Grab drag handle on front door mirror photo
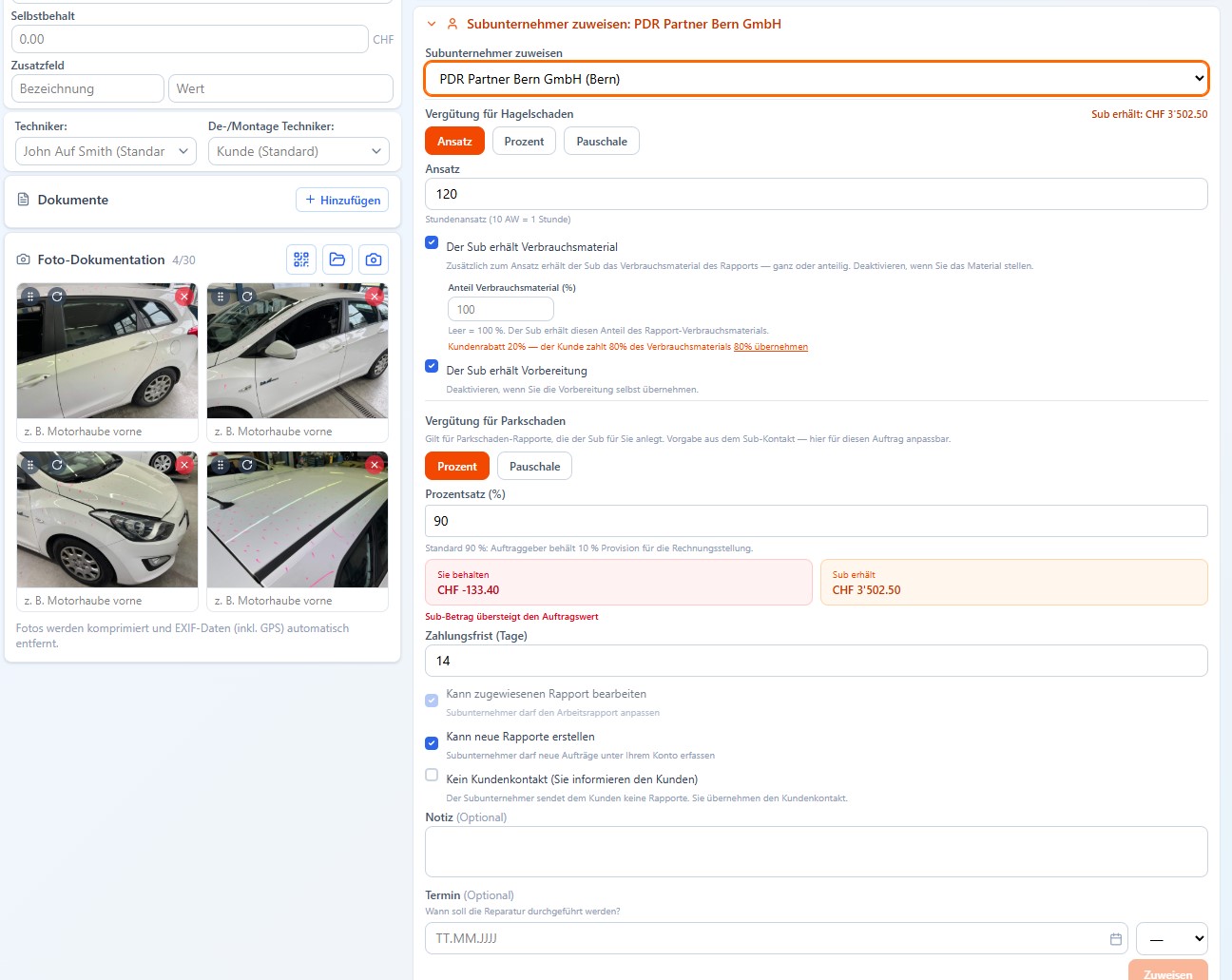This screenshot has height=980, width=1232. coord(221,297)
